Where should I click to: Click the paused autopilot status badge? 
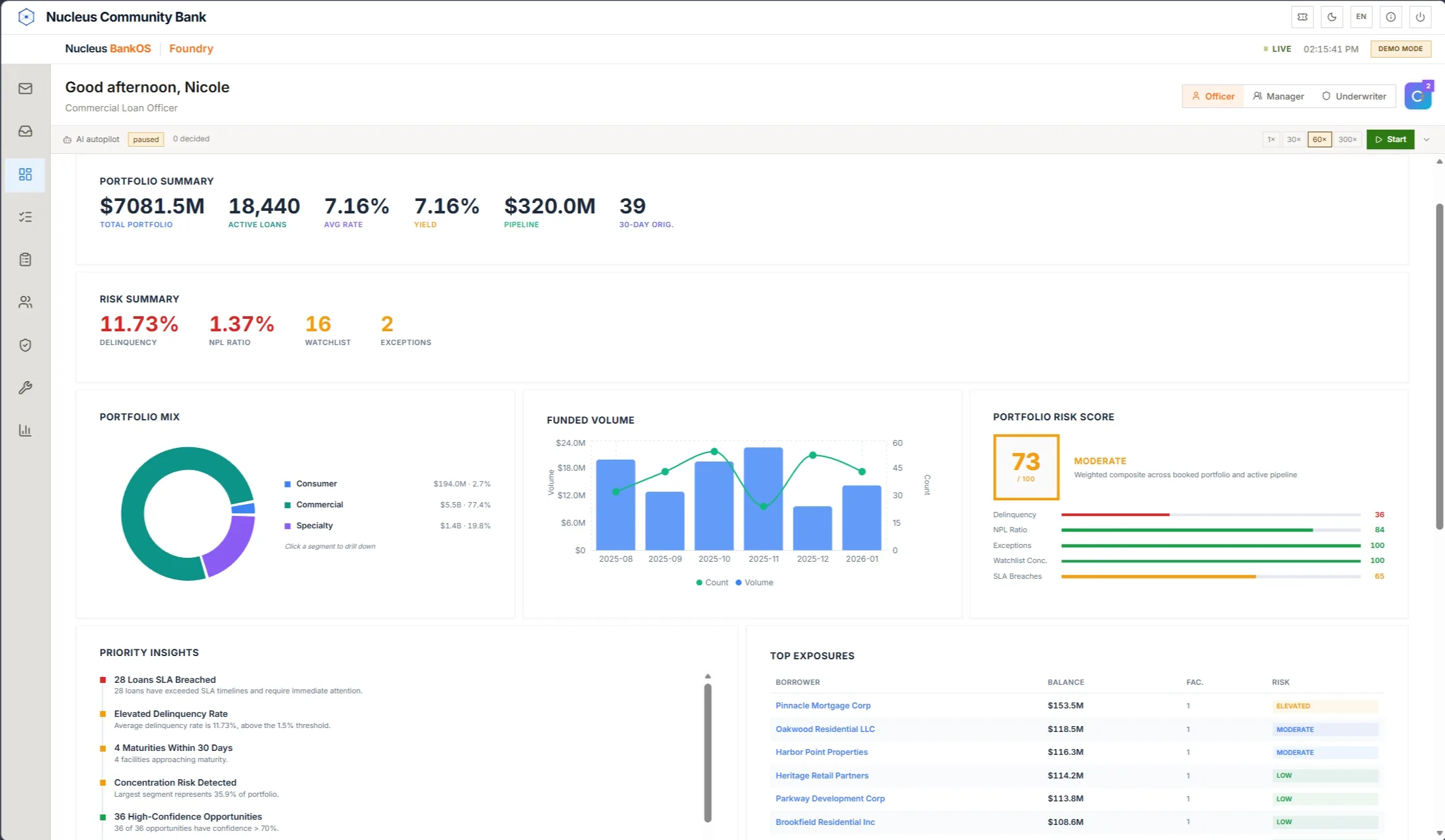pyautogui.click(x=145, y=139)
